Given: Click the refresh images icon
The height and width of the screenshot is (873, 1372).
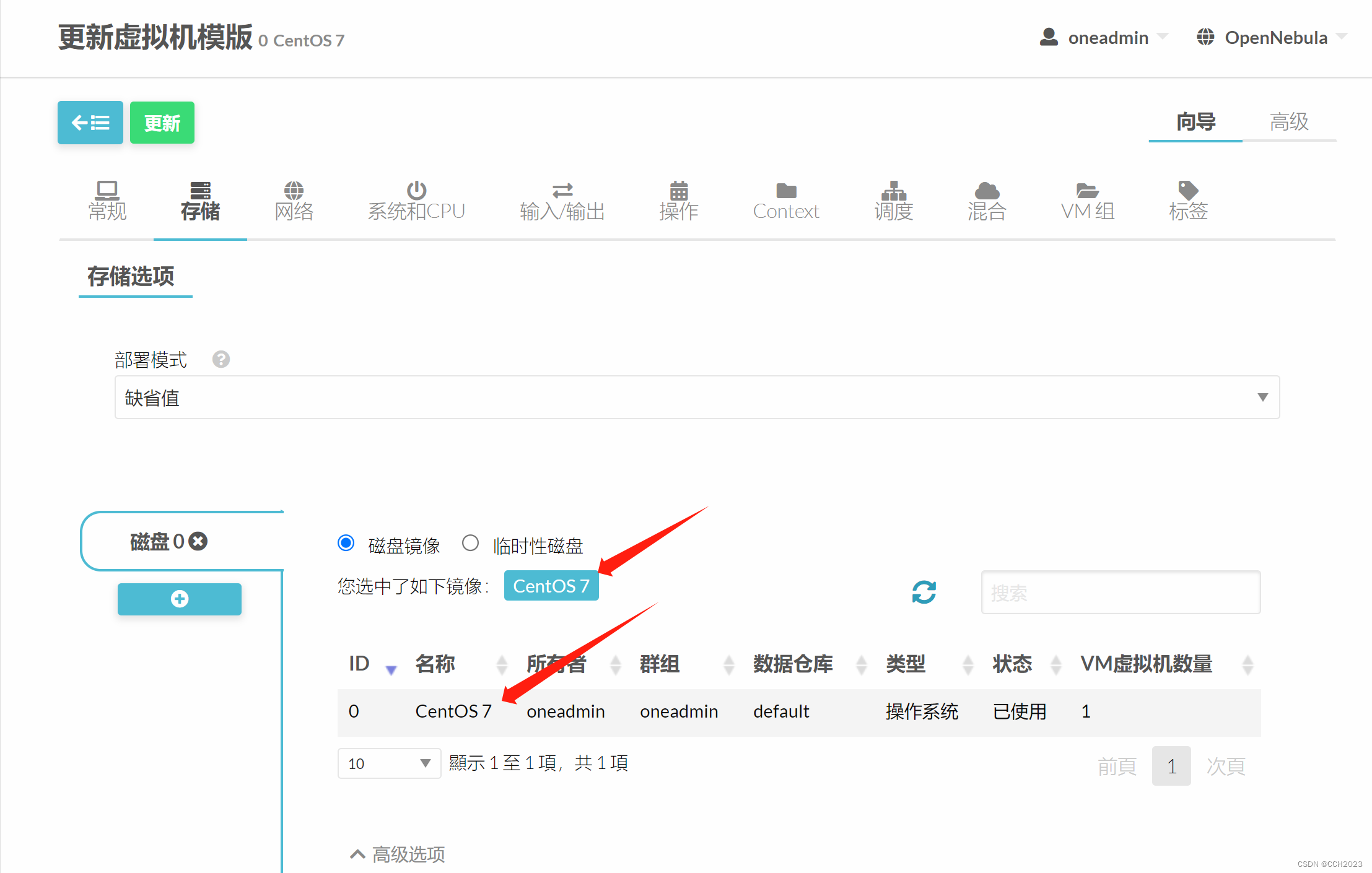Looking at the screenshot, I should pyautogui.click(x=924, y=592).
